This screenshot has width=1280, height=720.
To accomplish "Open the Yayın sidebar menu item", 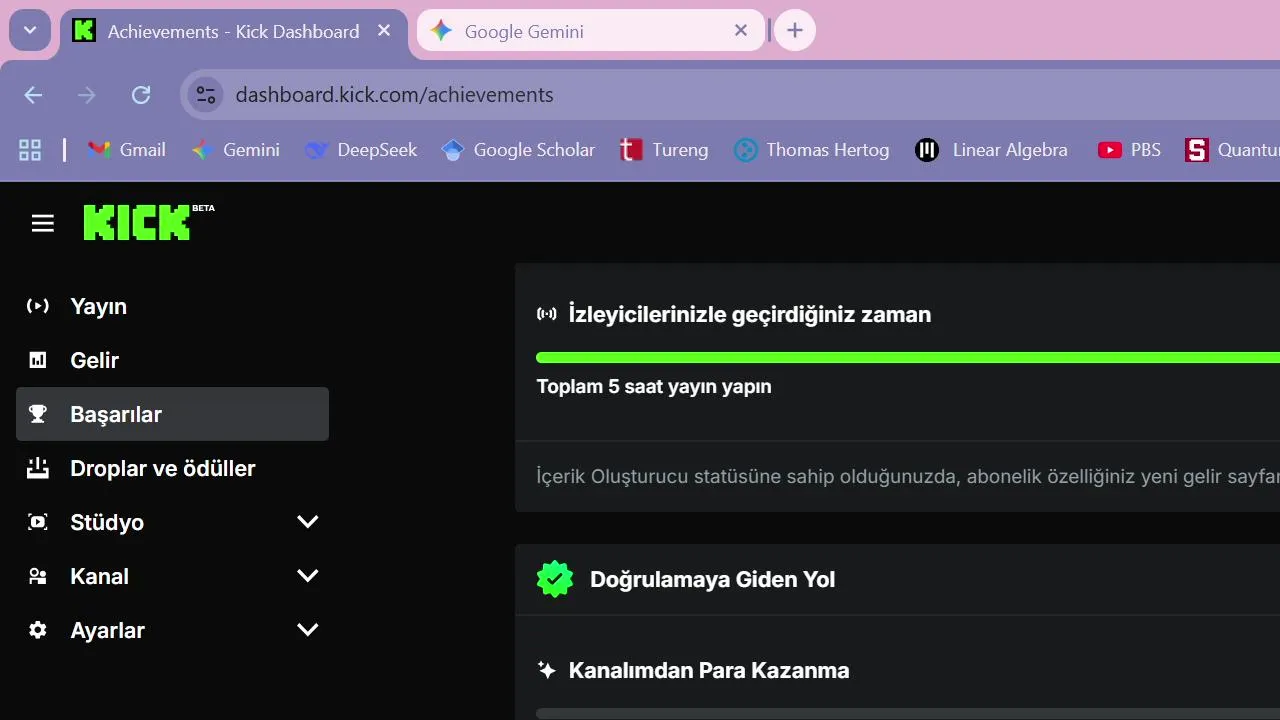I will (172, 306).
